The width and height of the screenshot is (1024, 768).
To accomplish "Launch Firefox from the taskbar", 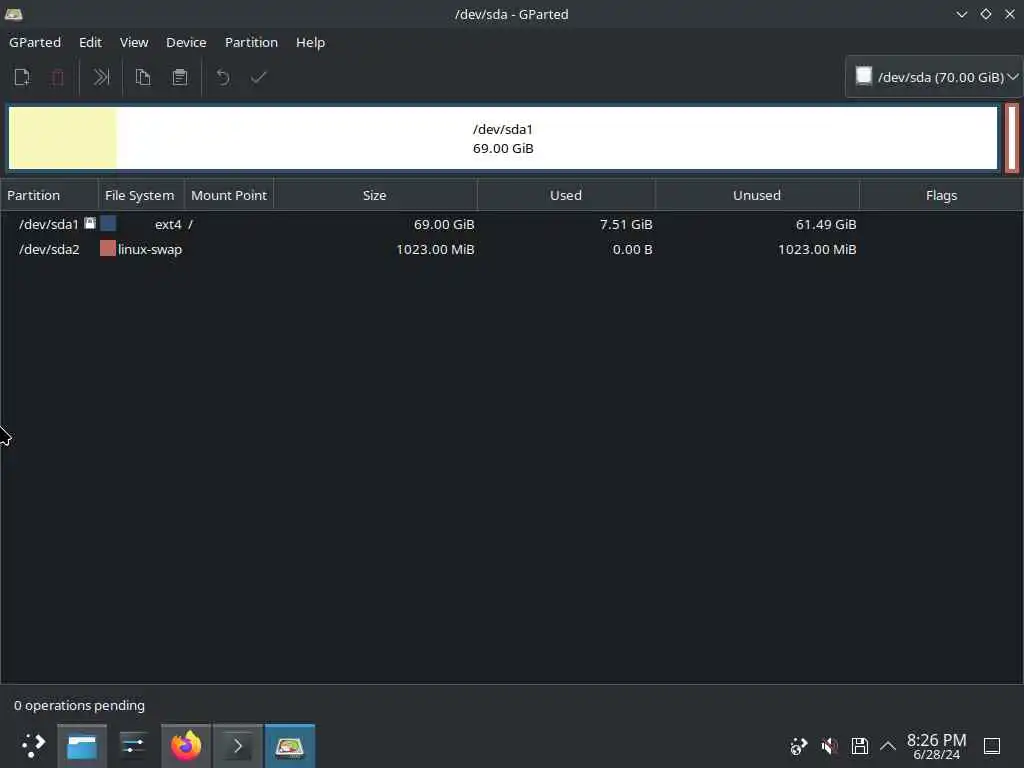I will tap(186, 746).
